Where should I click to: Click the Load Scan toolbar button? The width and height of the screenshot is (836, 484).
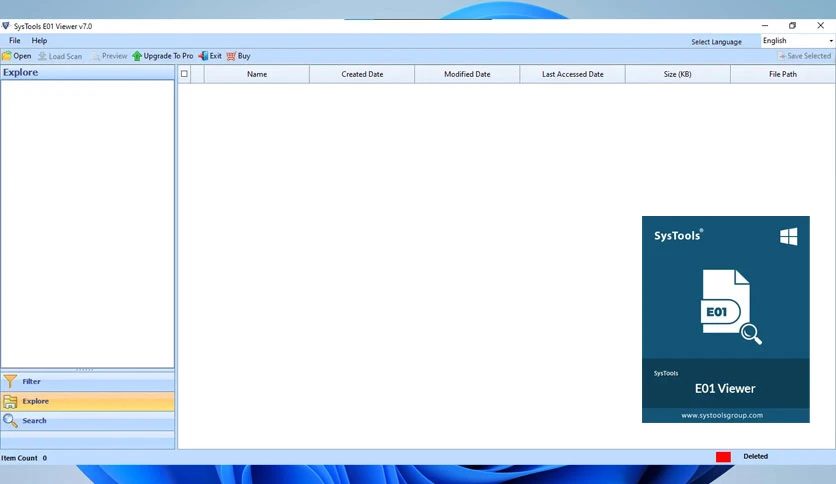click(x=60, y=56)
